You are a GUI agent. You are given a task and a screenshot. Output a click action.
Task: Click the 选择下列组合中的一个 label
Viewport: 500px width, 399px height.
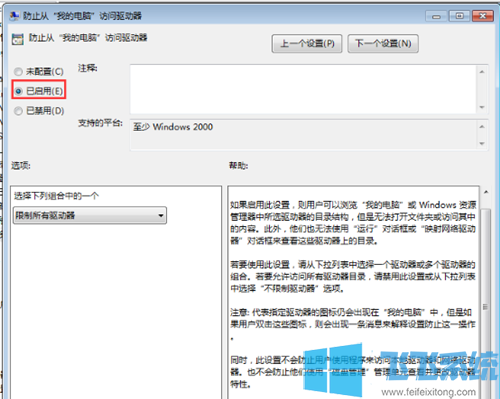[x=56, y=196]
